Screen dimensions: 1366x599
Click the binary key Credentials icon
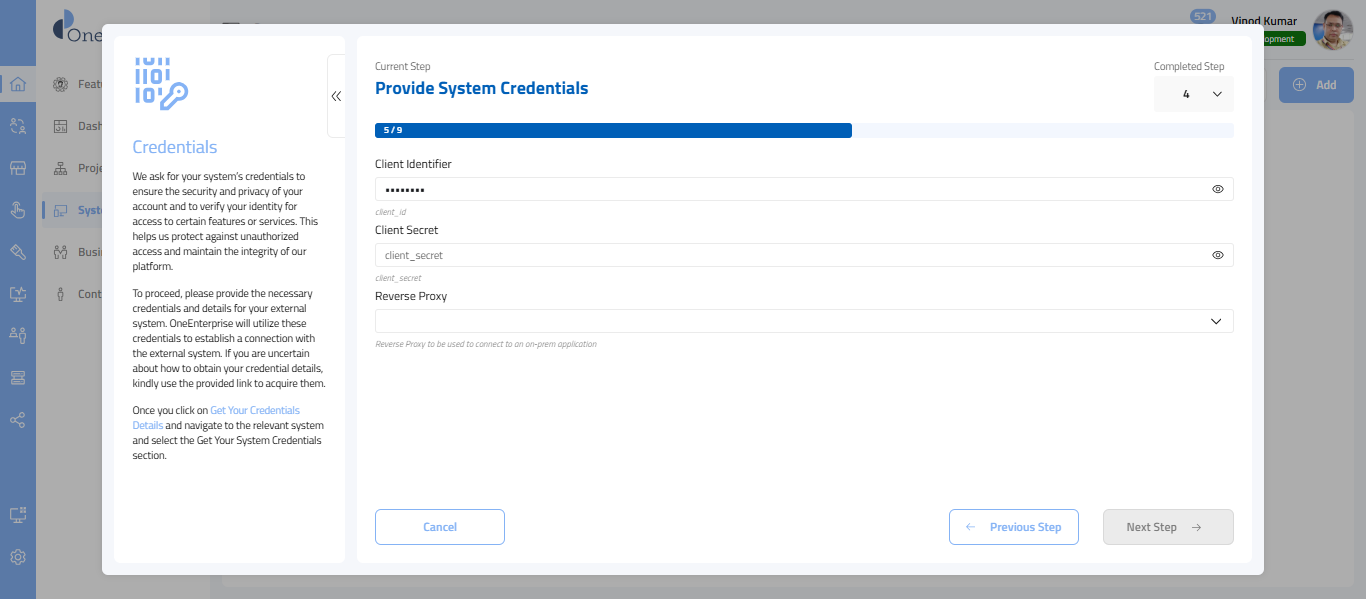[x=161, y=83]
